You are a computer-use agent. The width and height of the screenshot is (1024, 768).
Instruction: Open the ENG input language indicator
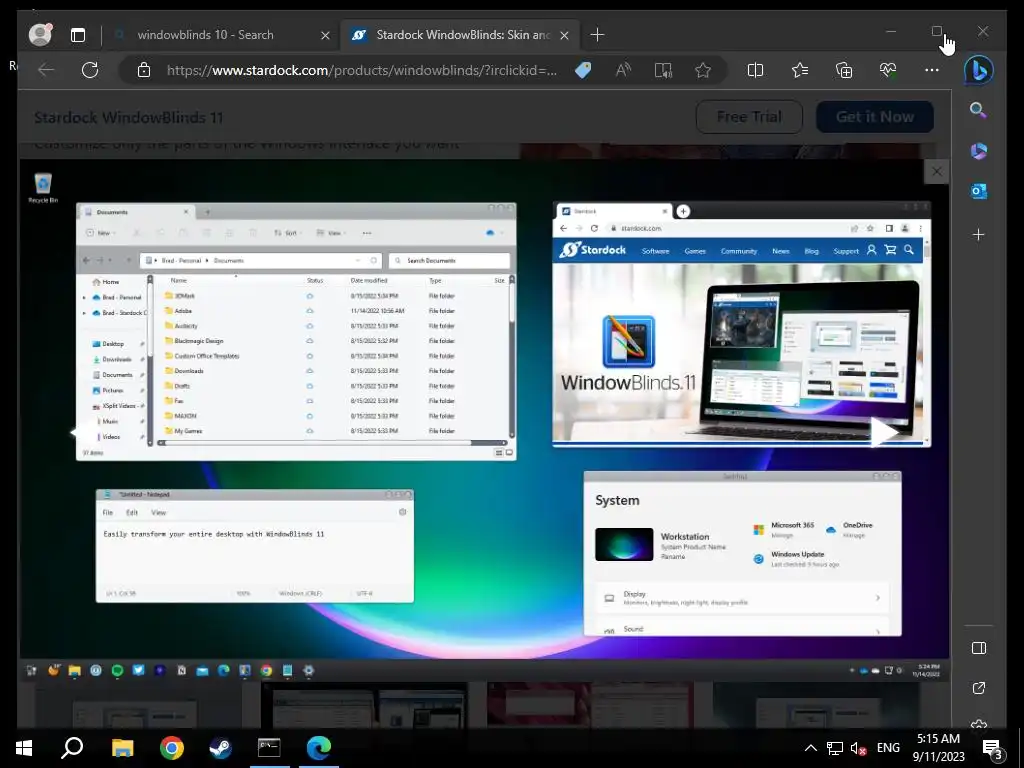(888, 748)
